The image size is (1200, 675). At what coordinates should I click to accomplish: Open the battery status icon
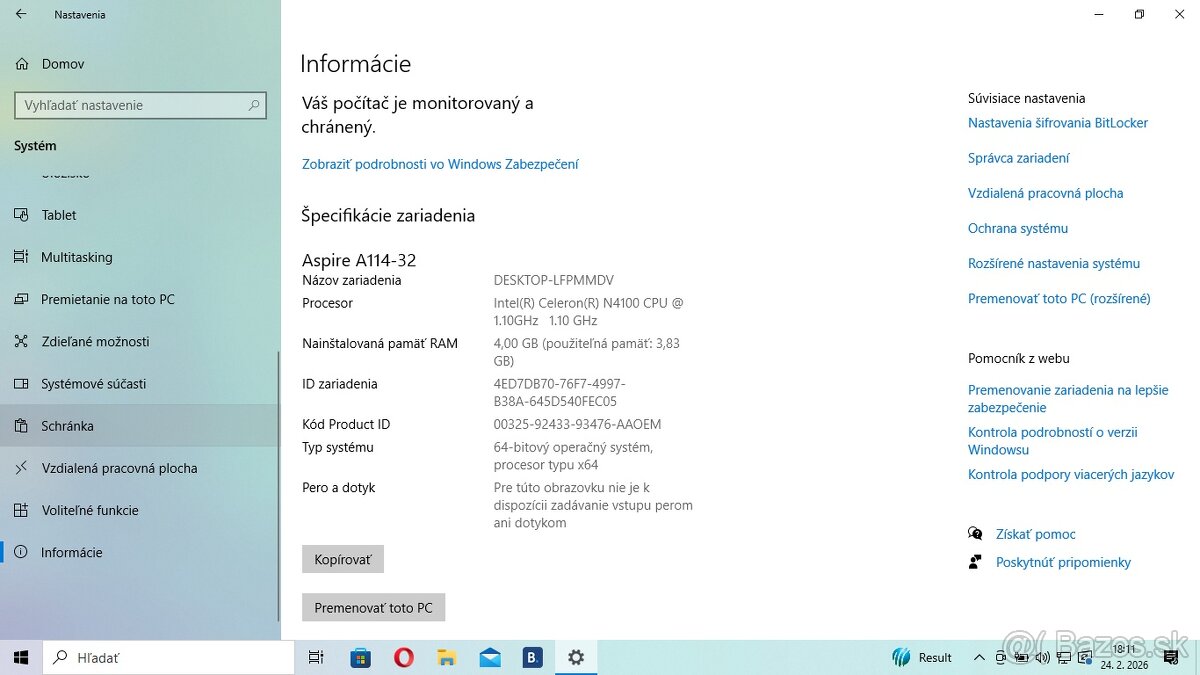(x=1022, y=657)
